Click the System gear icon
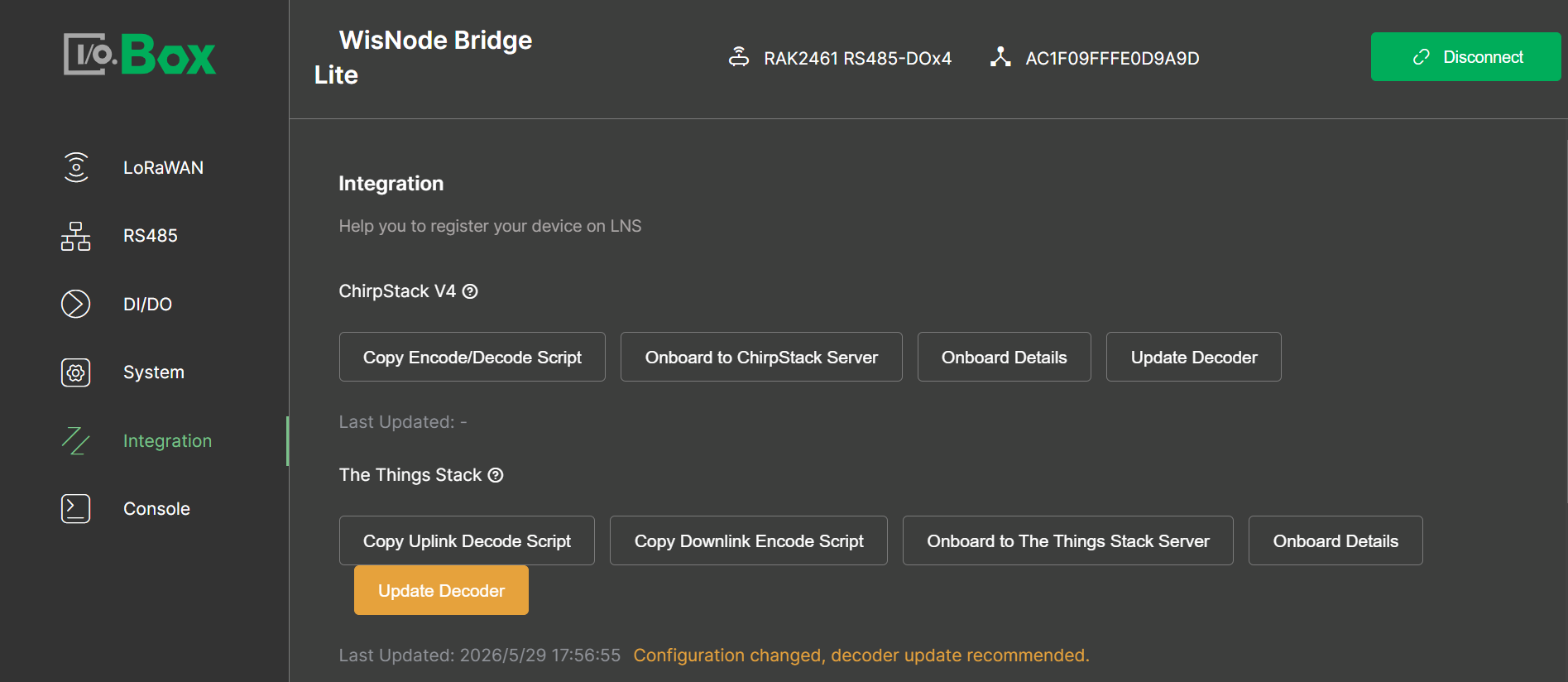The image size is (1568, 682). (76, 372)
